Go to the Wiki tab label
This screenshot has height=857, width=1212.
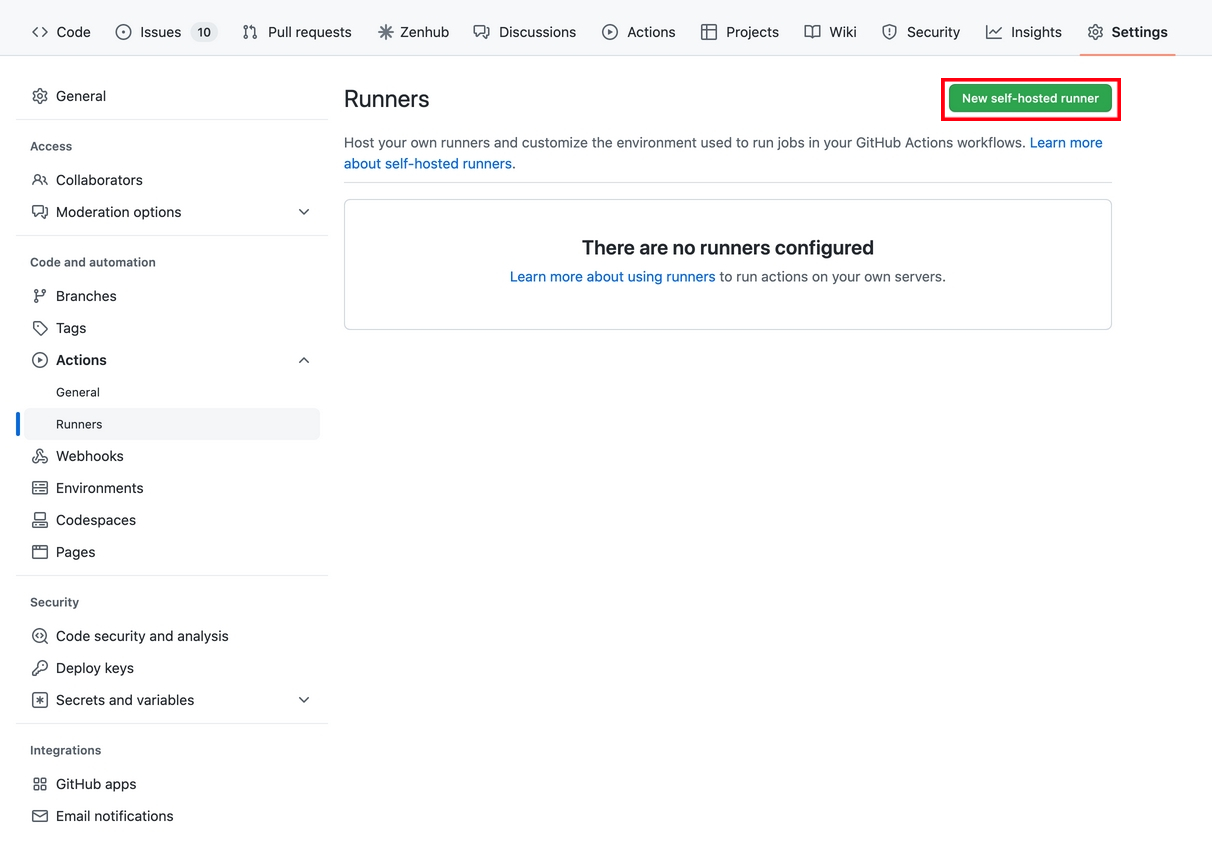[x=843, y=32]
